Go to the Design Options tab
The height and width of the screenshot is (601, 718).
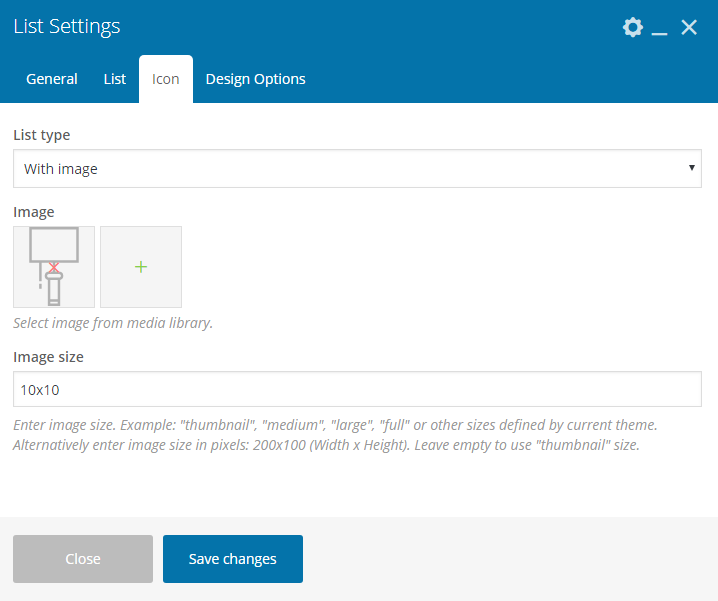[x=256, y=79]
